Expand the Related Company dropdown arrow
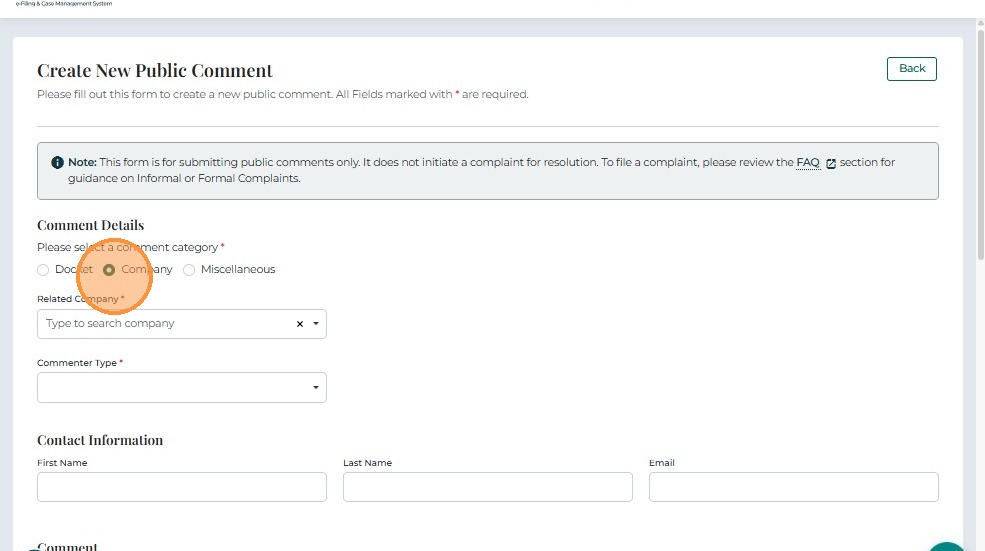The width and height of the screenshot is (985, 551). coord(316,324)
